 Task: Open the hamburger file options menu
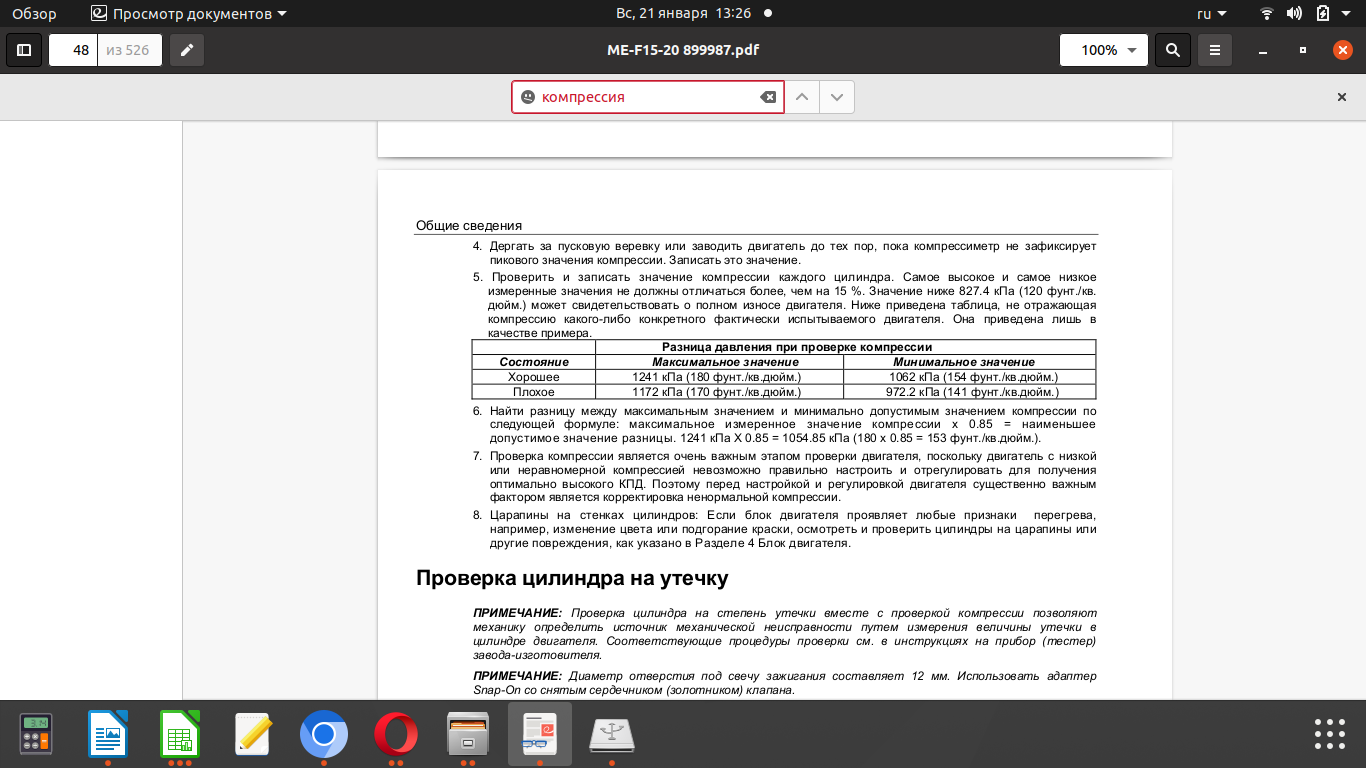1215,50
